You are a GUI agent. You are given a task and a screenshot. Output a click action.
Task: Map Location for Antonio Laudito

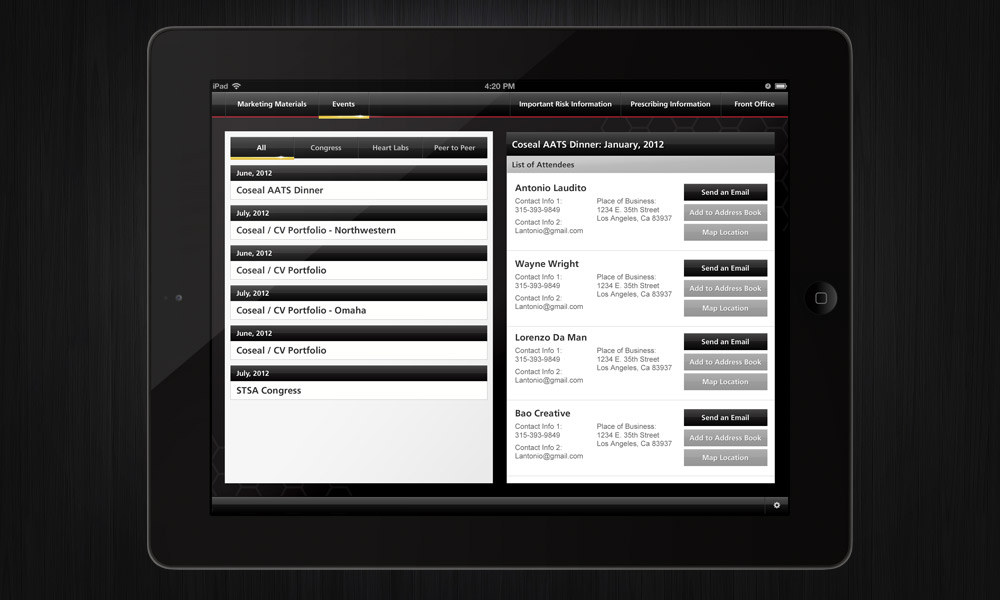[725, 233]
